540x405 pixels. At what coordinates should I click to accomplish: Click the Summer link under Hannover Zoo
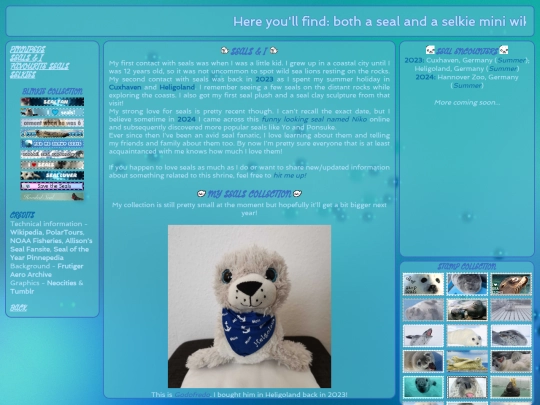pos(467,85)
